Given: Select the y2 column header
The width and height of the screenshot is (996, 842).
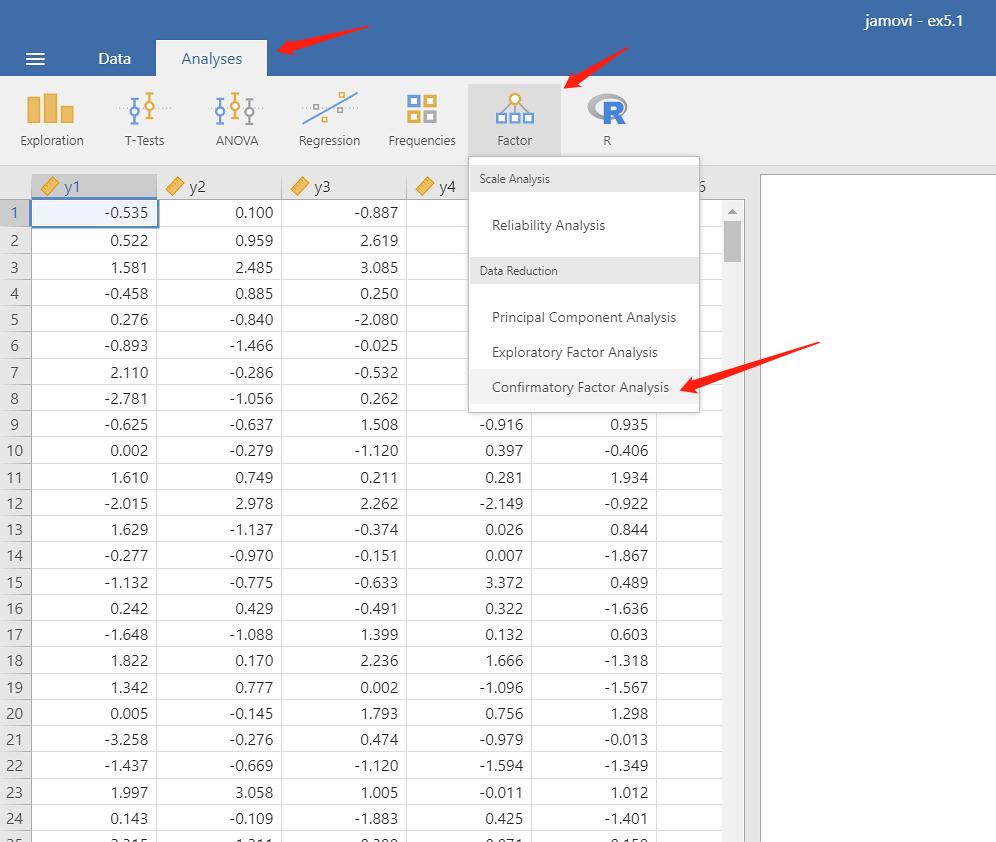Looking at the screenshot, I should (219, 187).
